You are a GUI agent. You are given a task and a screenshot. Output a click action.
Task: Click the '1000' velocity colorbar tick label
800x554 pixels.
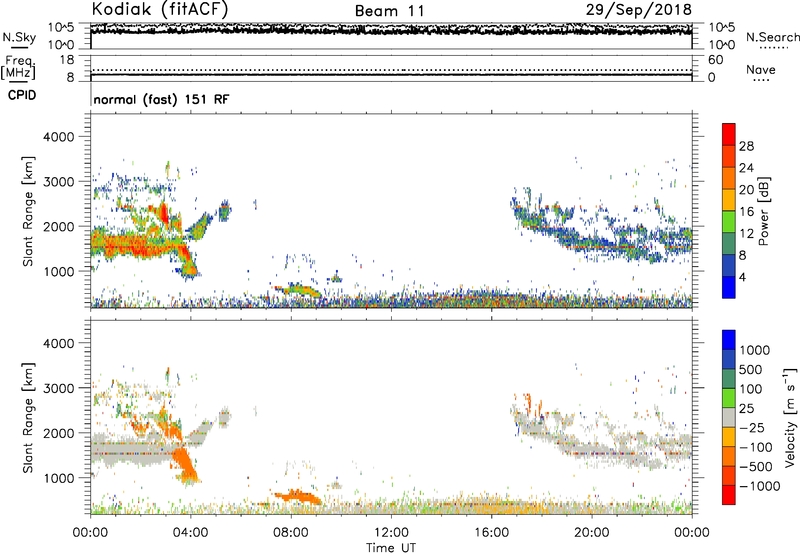pyautogui.click(x=755, y=350)
